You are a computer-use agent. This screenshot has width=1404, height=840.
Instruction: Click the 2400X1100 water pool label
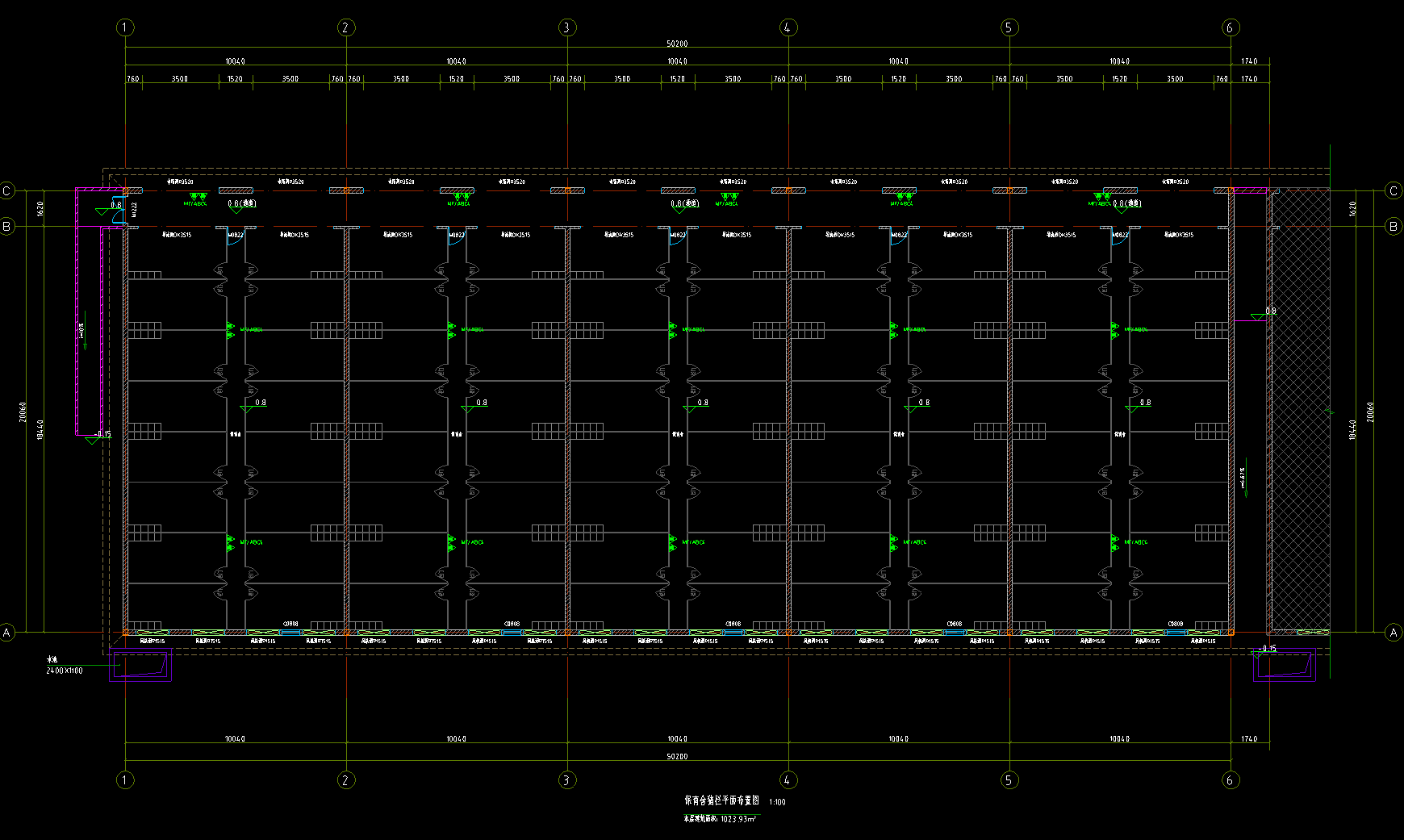pos(65,671)
